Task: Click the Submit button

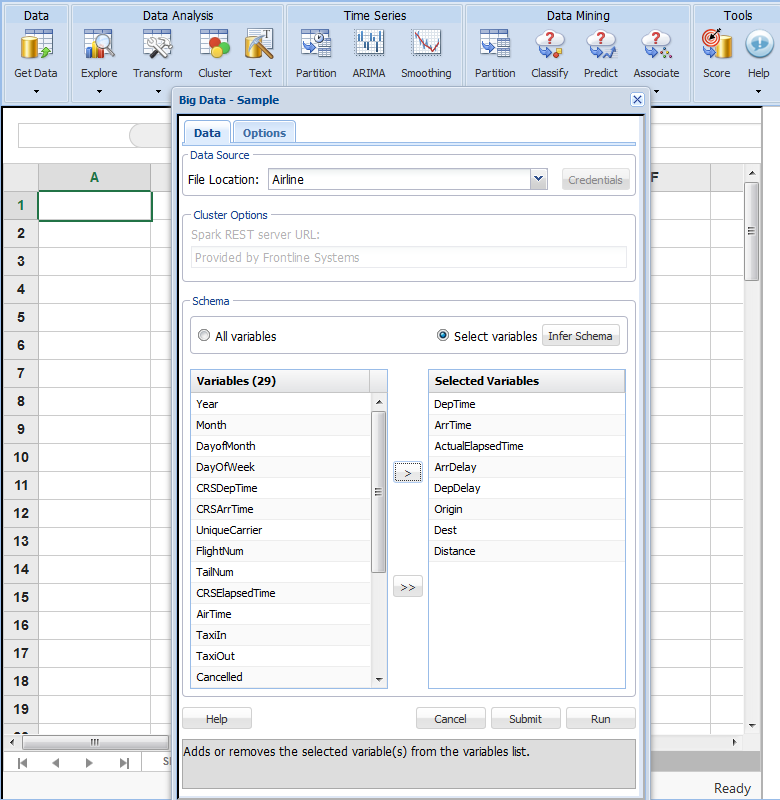Action: click(x=525, y=718)
